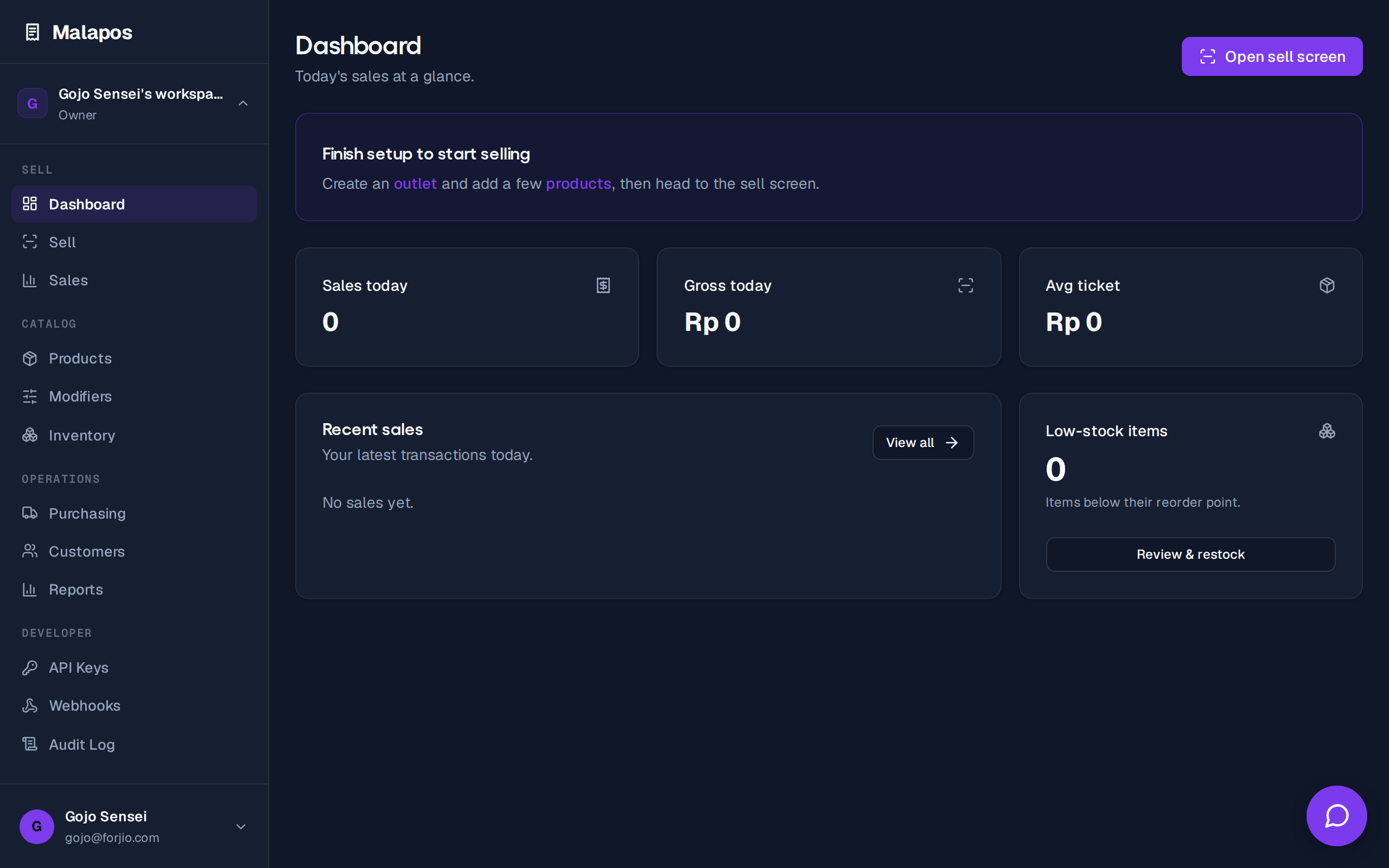Click the Purchasing truck icon
The width and height of the screenshot is (1389, 868).
[30, 513]
